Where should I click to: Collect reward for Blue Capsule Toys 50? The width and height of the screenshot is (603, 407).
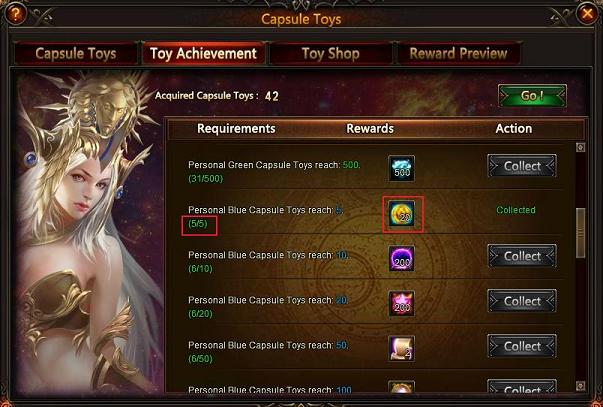(522, 346)
